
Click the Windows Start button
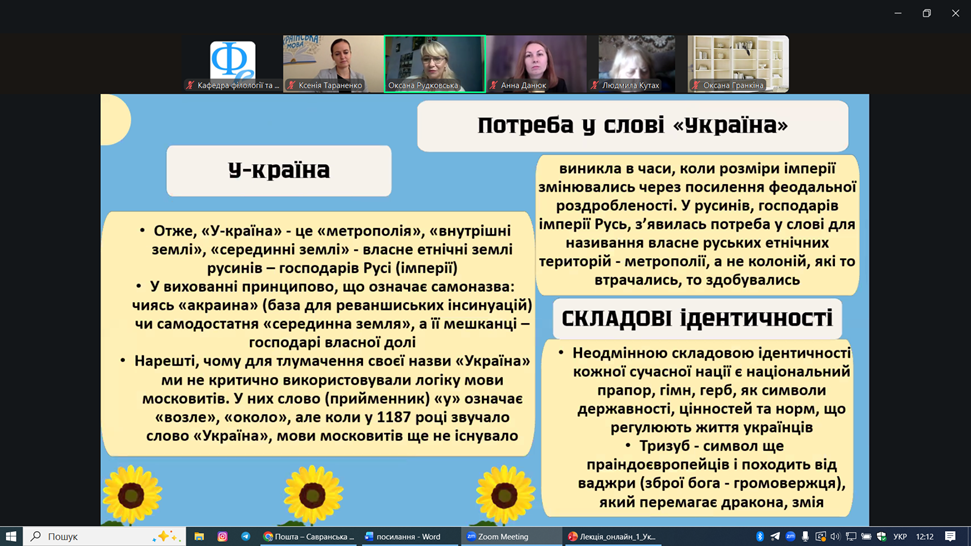(11, 537)
